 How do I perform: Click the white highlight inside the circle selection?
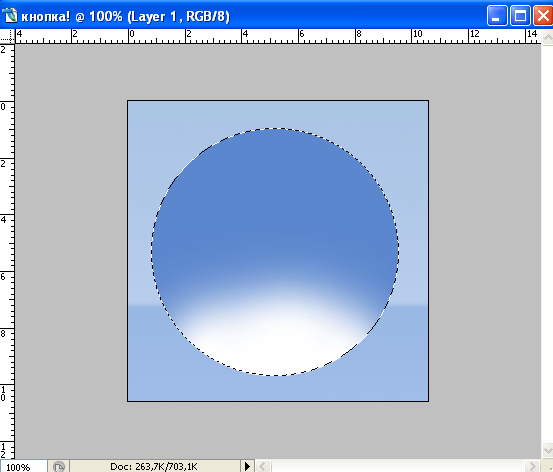pyautogui.click(x=275, y=339)
